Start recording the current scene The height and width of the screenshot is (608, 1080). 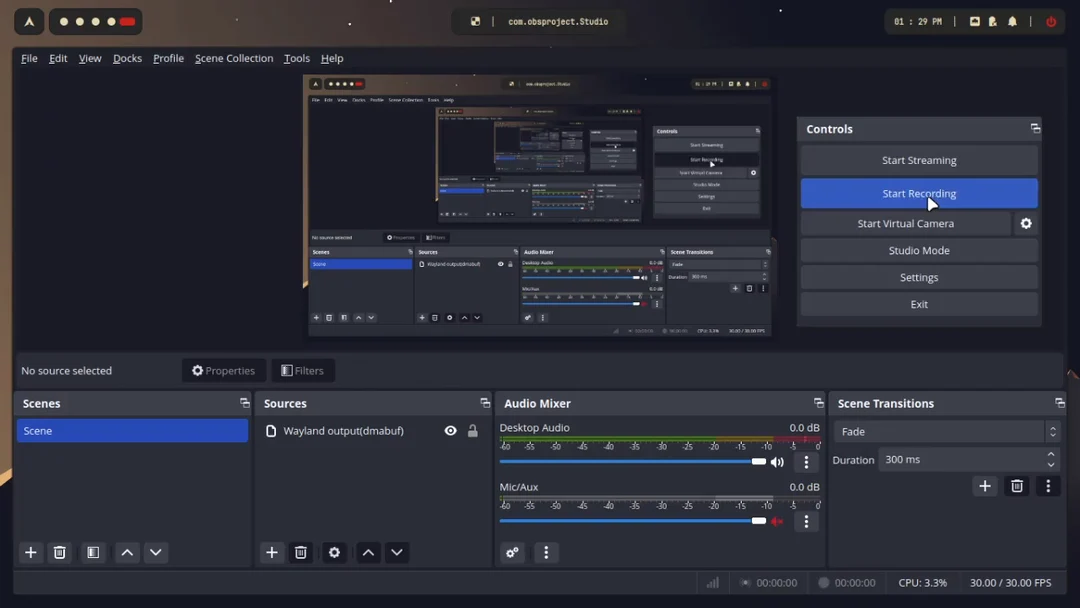918,192
